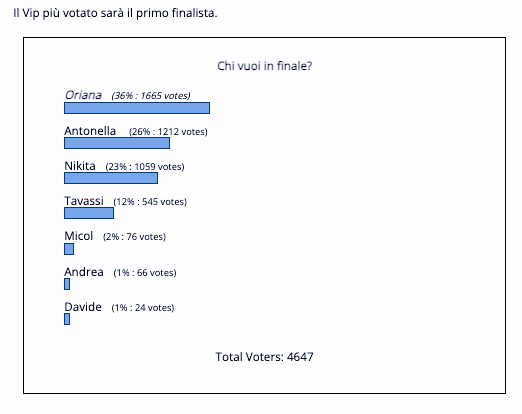Select the Andrea name label
This screenshot has height=414, width=522.
(84, 272)
